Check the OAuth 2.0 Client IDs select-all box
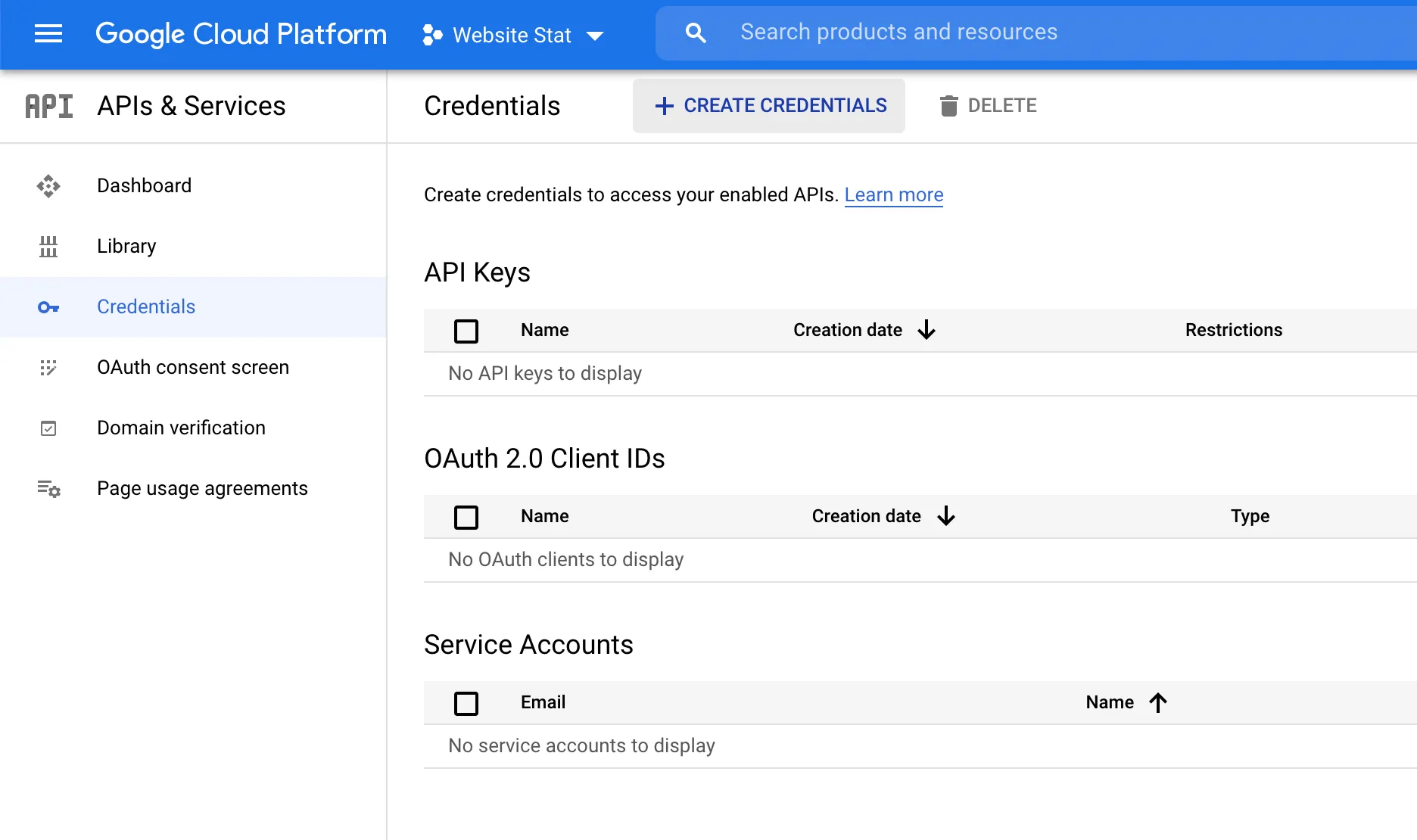Viewport: 1417px width, 840px height. [x=466, y=517]
